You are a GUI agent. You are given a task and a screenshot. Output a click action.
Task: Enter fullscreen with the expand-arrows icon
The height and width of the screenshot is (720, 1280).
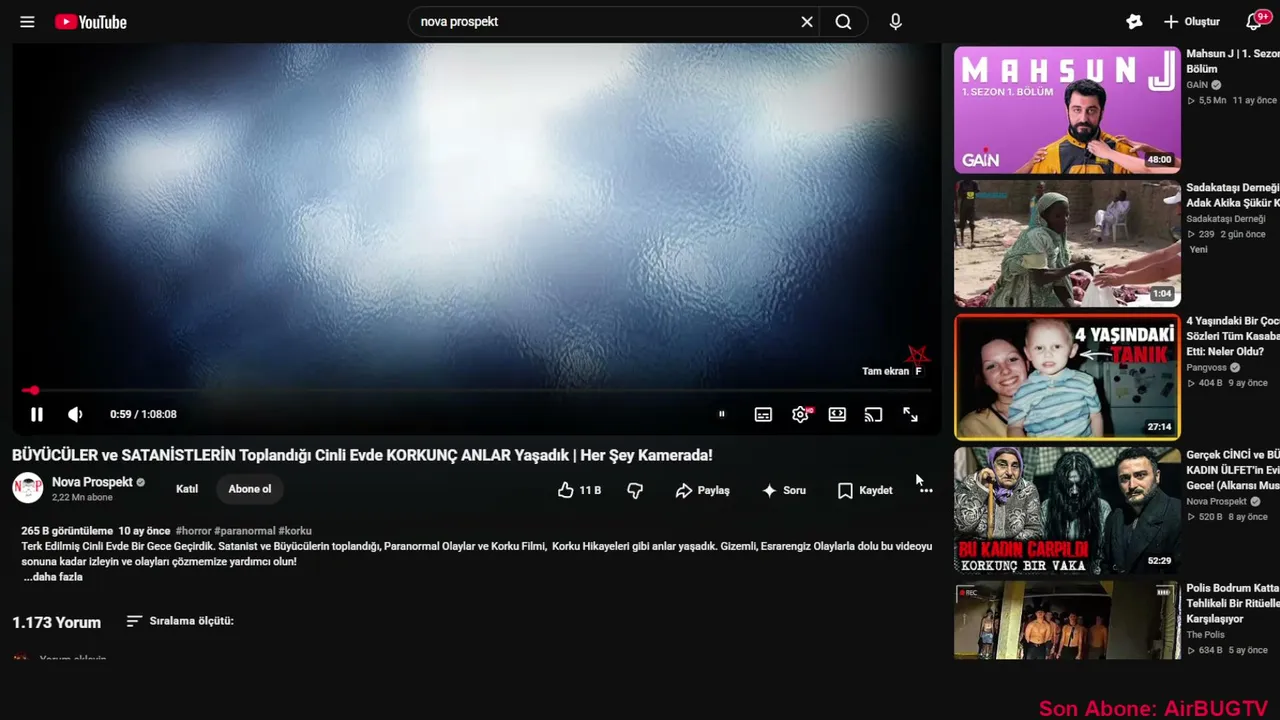click(910, 414)
